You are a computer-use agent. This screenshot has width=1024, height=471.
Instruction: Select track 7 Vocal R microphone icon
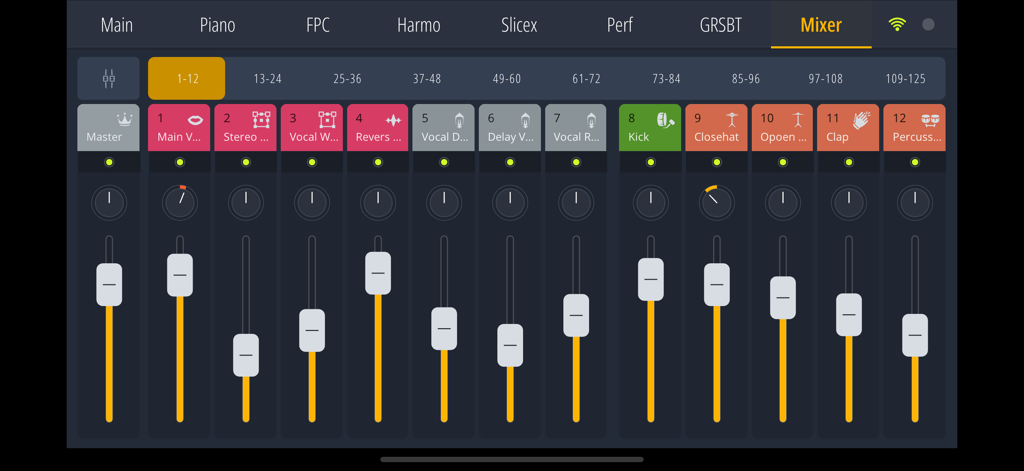click(x=591, y=120)
